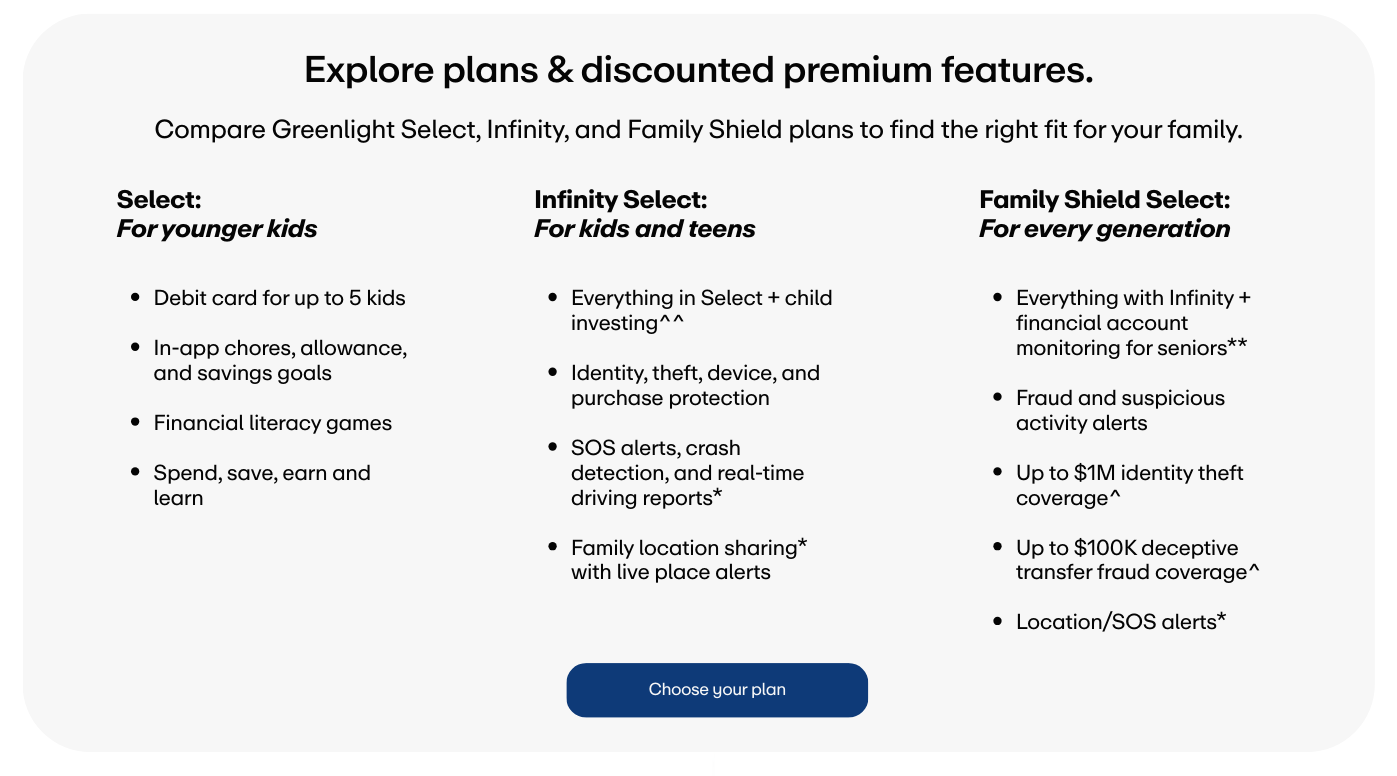The height and width of the screenshot is (776, 1397).
Task: Click the Compare Greenlight plans subtitle text
Action: coord(698,130)
